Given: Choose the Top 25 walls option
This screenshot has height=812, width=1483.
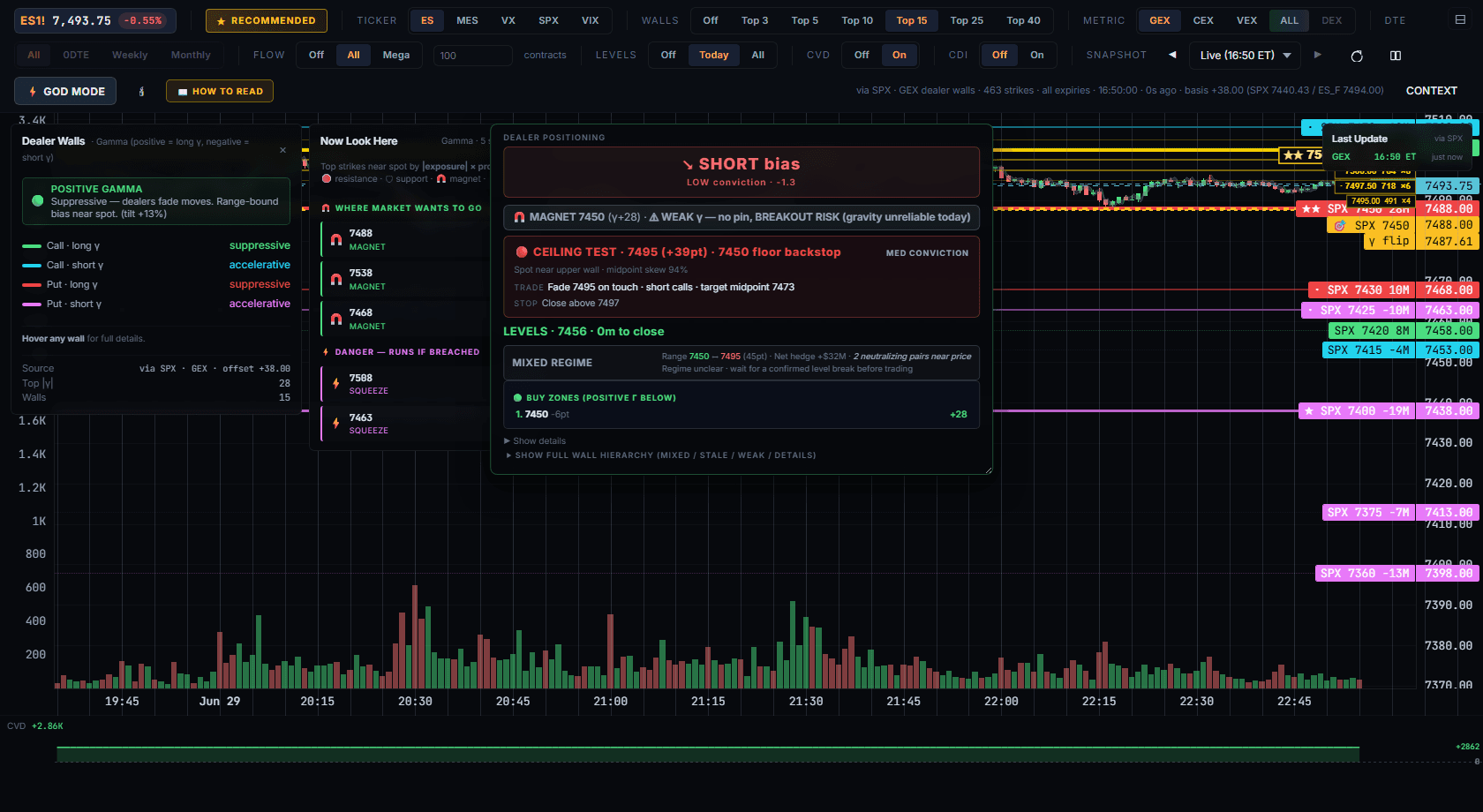Looking at the screenshot, I should pyautogui.click(x=967, y=20).
